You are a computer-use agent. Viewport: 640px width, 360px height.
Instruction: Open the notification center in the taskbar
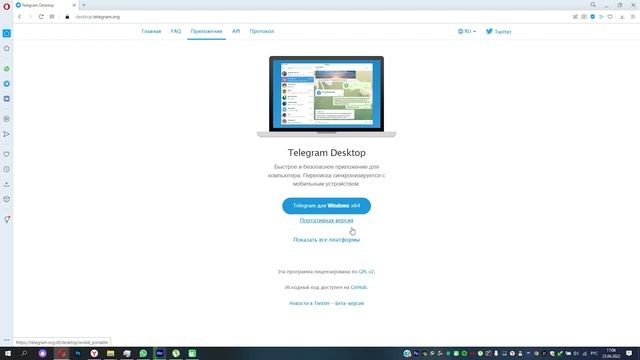point(629,353)
